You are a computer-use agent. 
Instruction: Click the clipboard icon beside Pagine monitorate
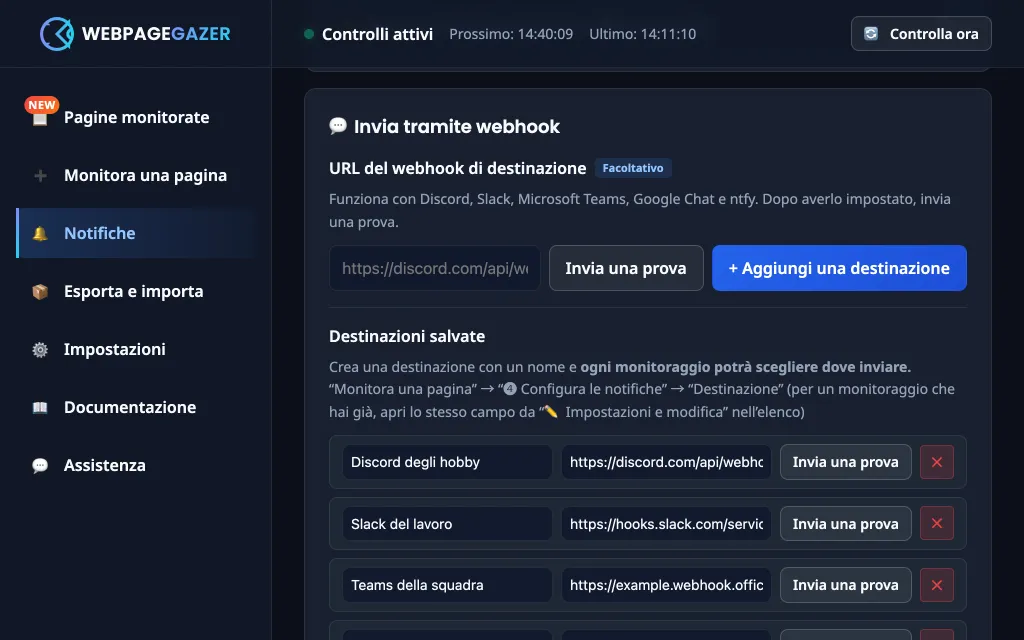(40, 118)
